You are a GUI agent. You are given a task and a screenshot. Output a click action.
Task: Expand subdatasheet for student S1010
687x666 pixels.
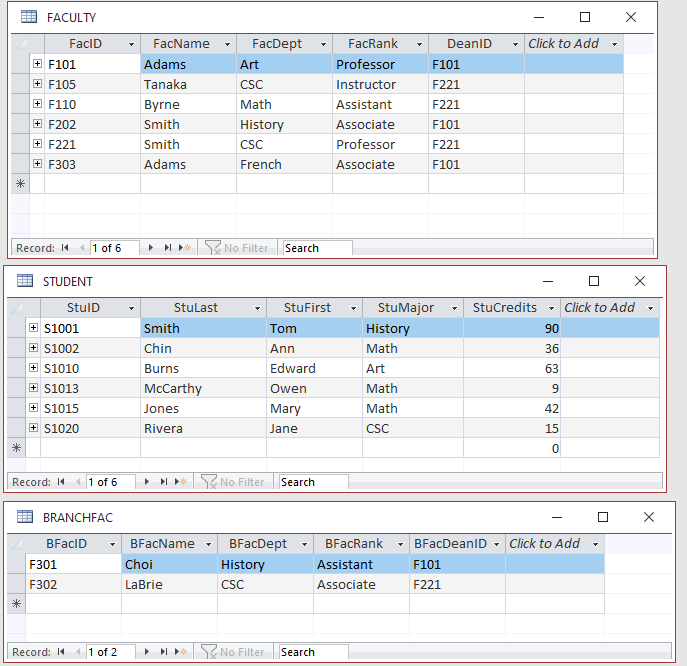pyautogui.click(x=33, y=368)
